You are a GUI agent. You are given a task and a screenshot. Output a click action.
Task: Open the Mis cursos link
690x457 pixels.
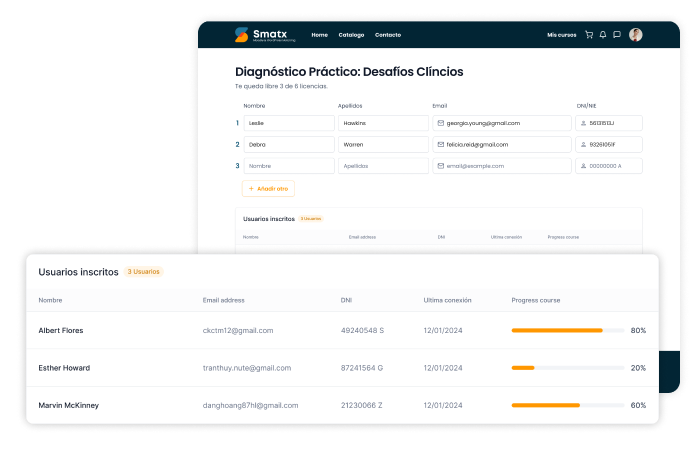point(561,35)
